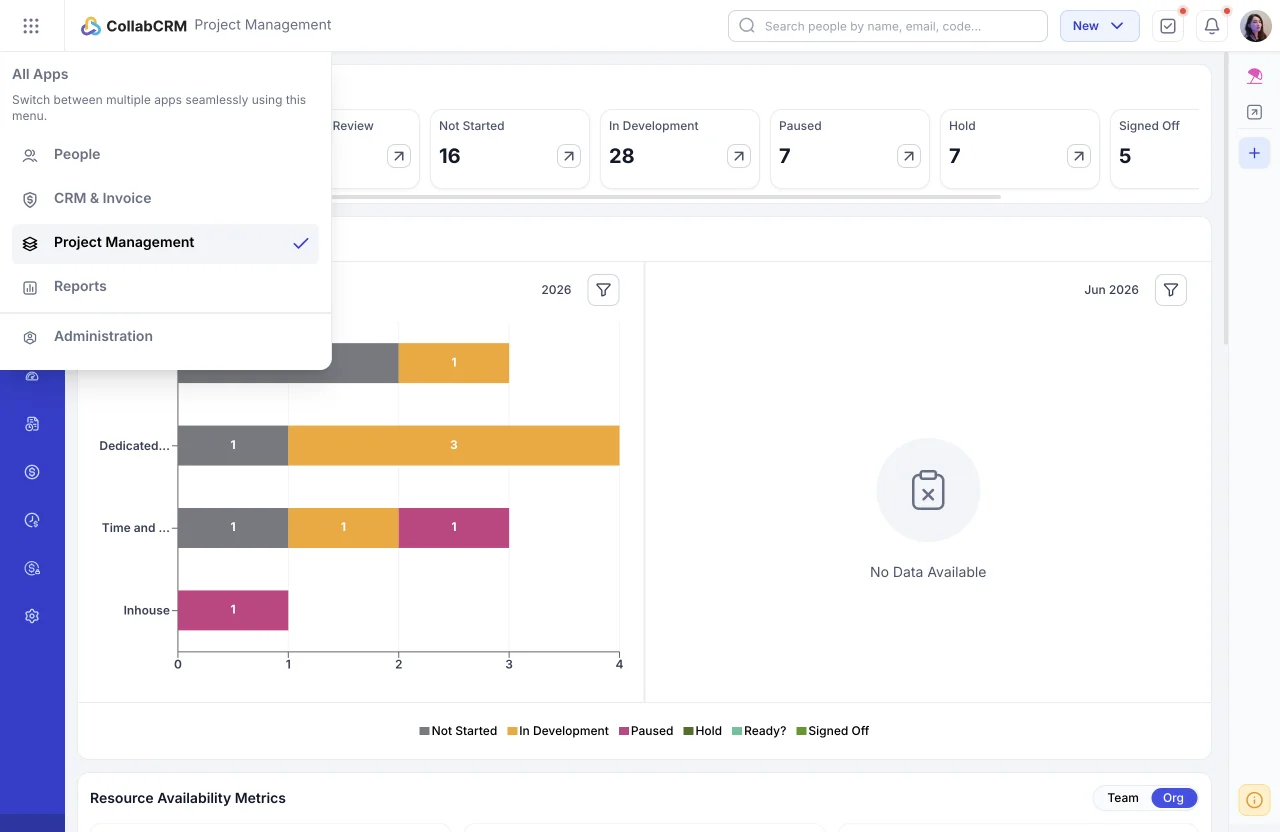The width and height of the screenshot is (1280, 832).
Task: Click the Dedicated... axis label
Action: 134,446
